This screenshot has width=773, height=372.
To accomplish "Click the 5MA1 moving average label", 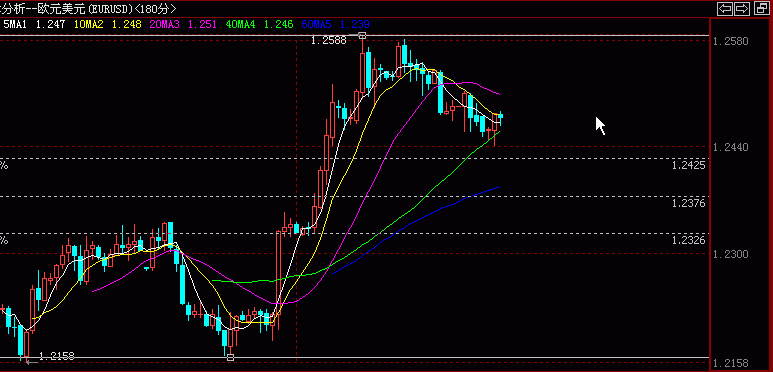I will pos(15,24).
